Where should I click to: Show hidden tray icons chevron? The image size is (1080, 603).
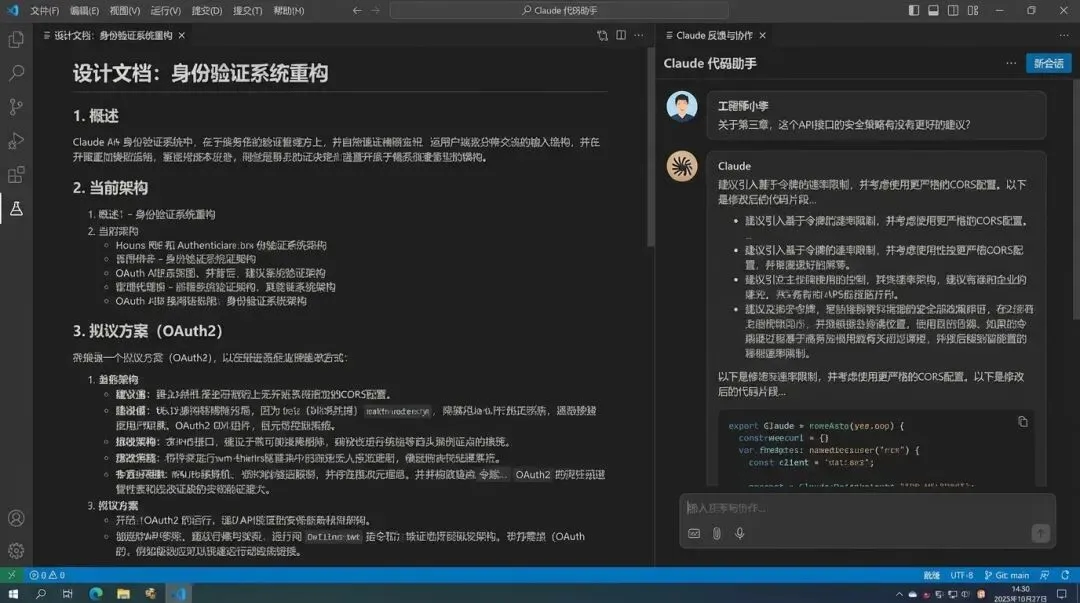899,594
